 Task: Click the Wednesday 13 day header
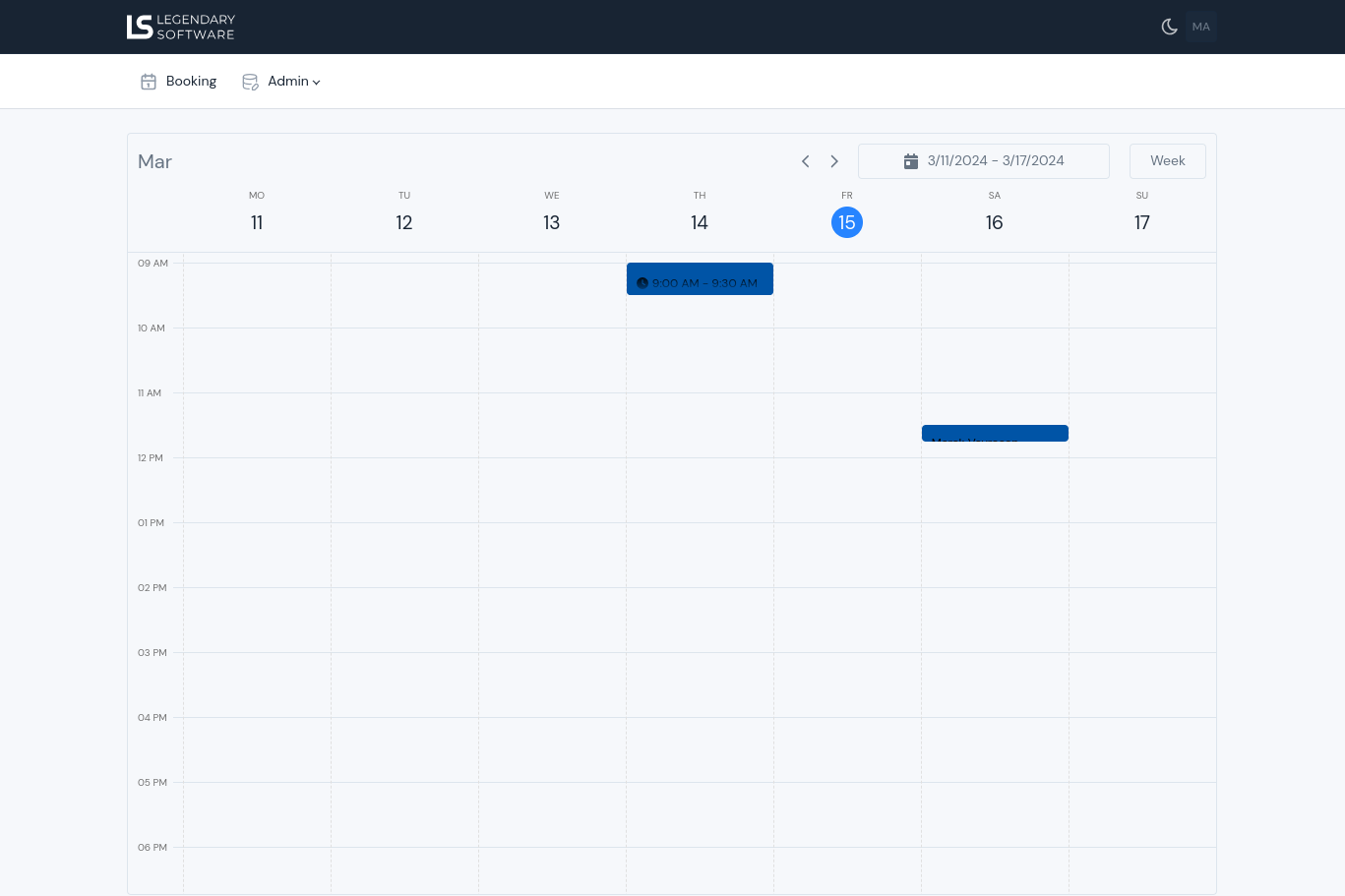coord(552,222)
